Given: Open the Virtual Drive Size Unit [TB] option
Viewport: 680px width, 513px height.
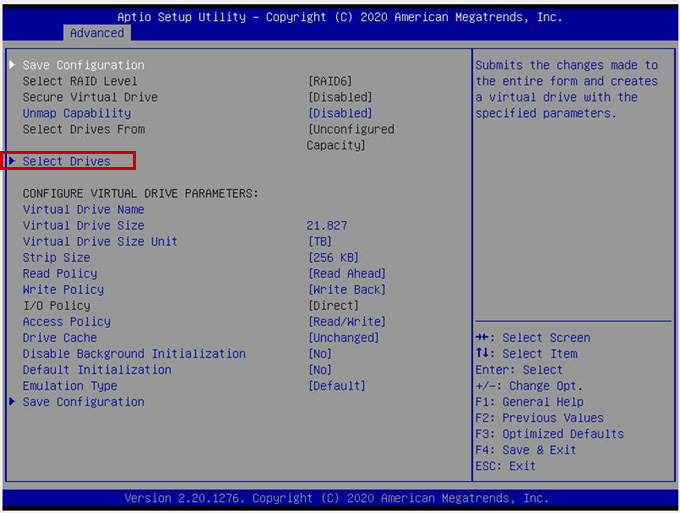Looking at the screenshot, I should pyautogui.click(x=320, y=242).
